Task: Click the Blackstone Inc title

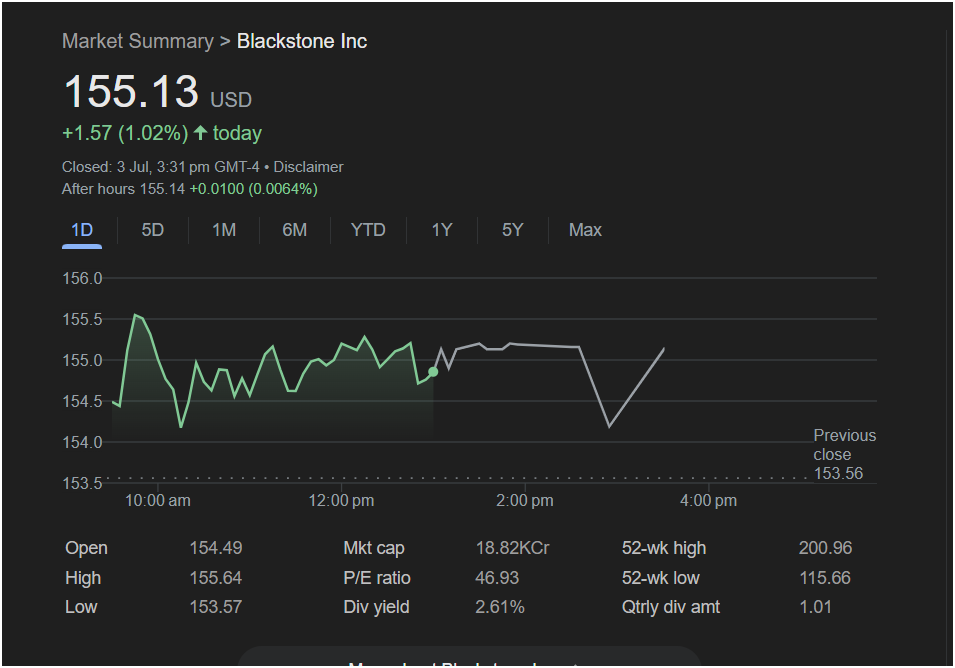Action: (302, 41)
